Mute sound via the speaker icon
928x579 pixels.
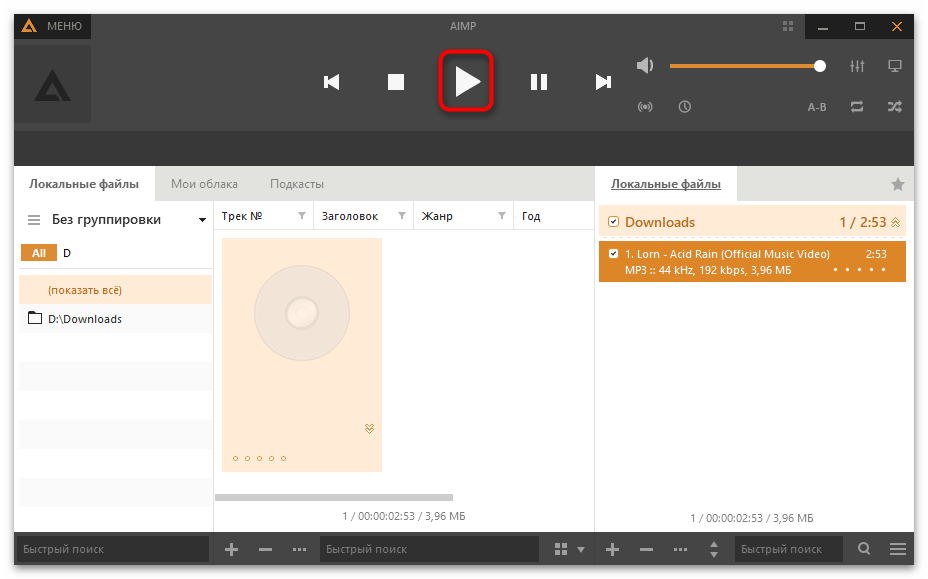click(645, 66)
